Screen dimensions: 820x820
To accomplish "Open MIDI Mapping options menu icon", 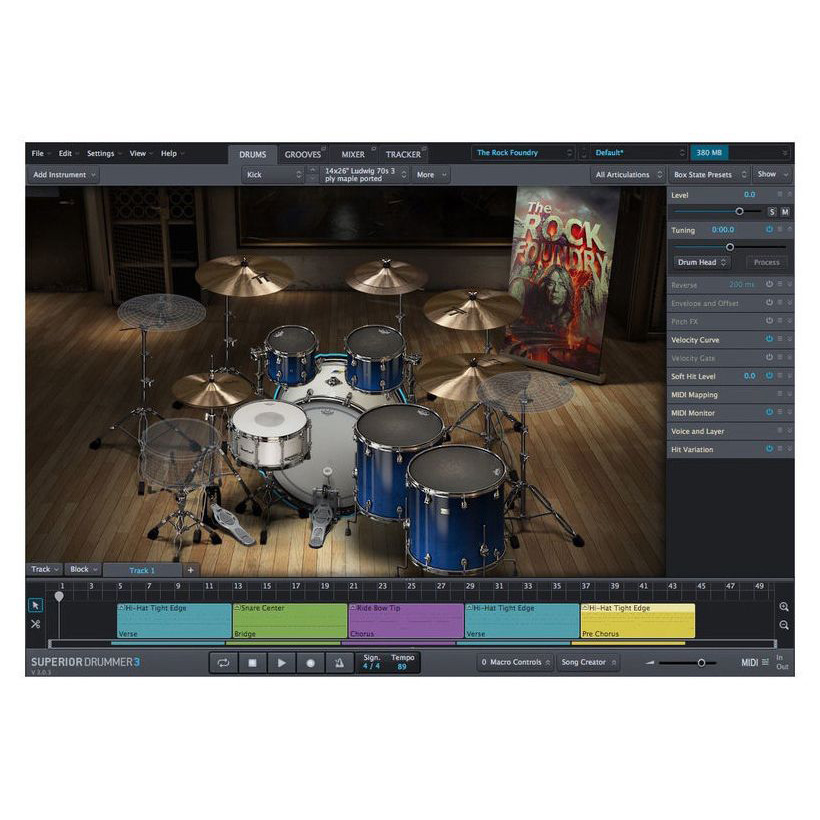I will tap(779, 394).
